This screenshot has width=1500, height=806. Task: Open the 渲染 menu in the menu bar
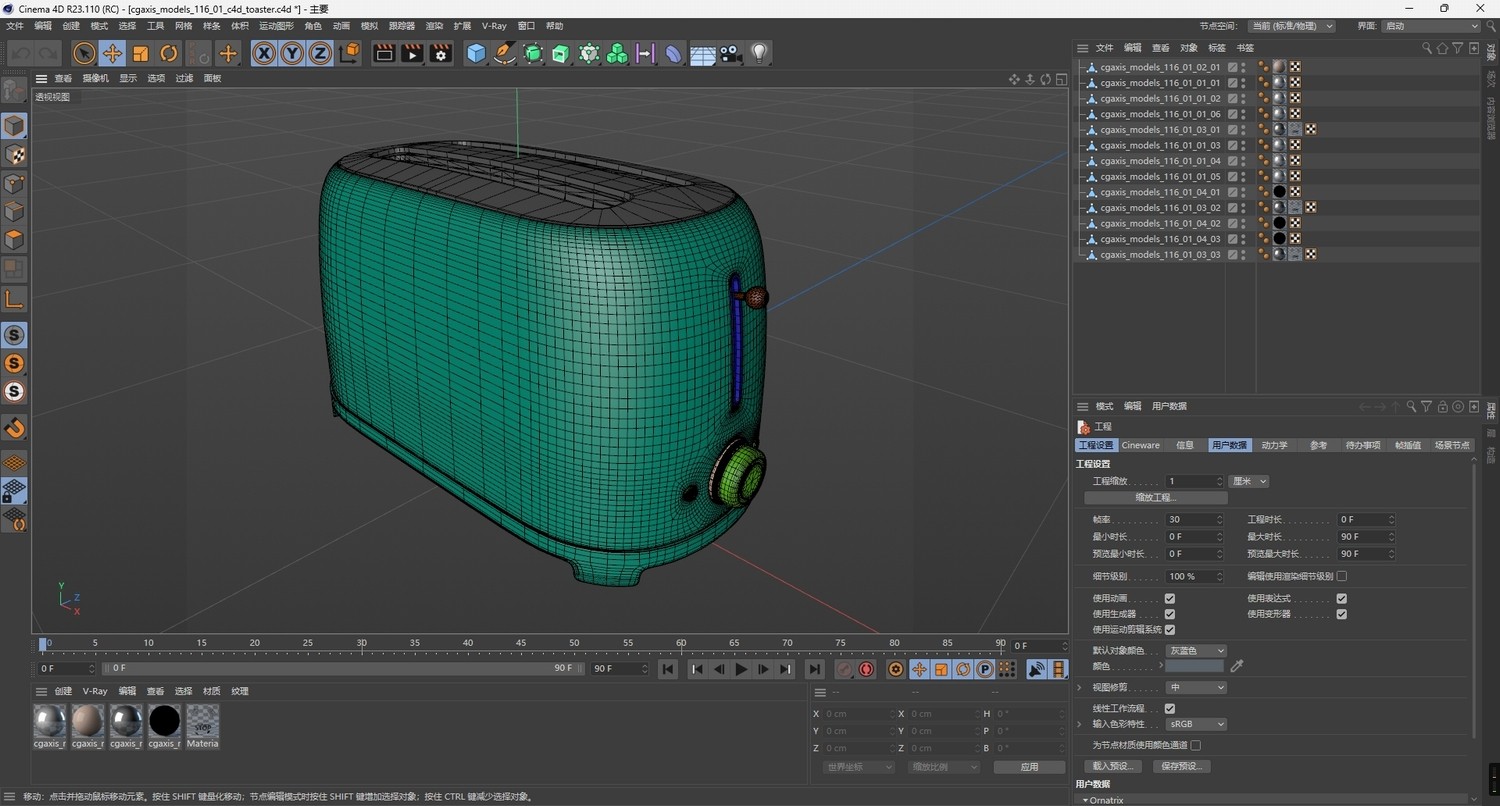point(434,25)
